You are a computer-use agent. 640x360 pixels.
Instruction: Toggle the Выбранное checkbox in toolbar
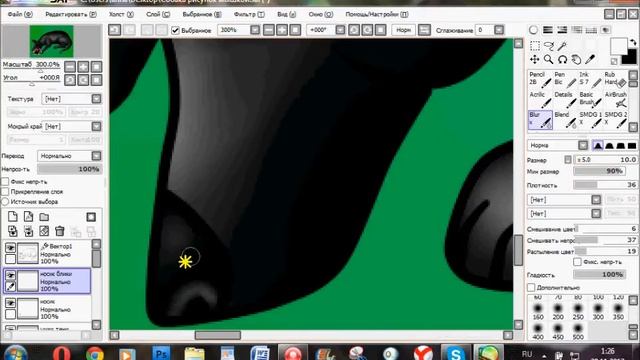tap(176, 30)
